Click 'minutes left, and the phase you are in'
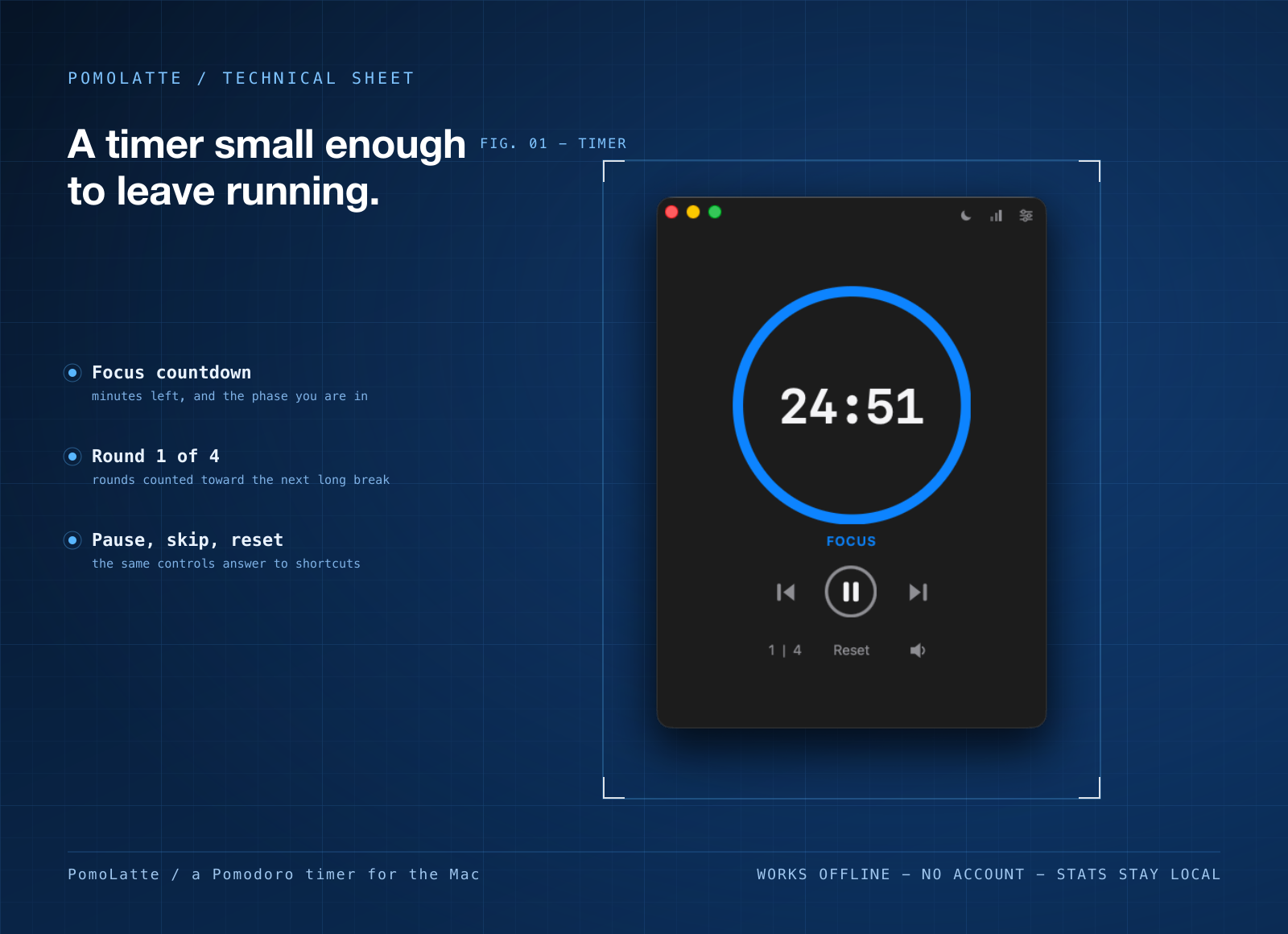 229,396
